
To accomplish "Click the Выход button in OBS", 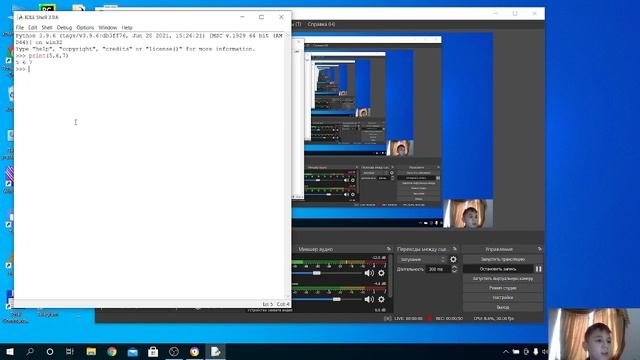I will click(503, 307).
